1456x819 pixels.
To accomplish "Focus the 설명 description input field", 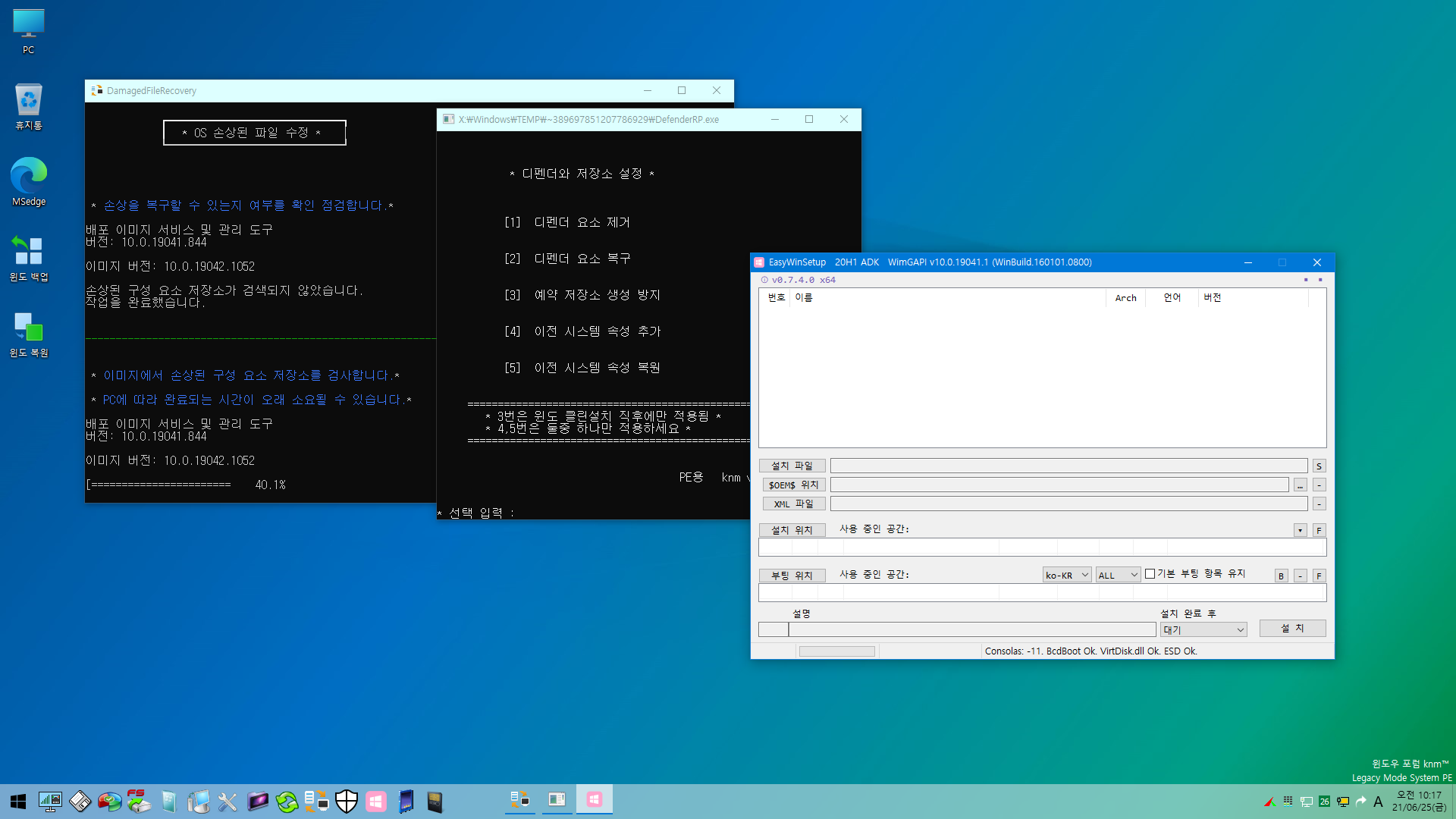I will [x=972, y=629].
